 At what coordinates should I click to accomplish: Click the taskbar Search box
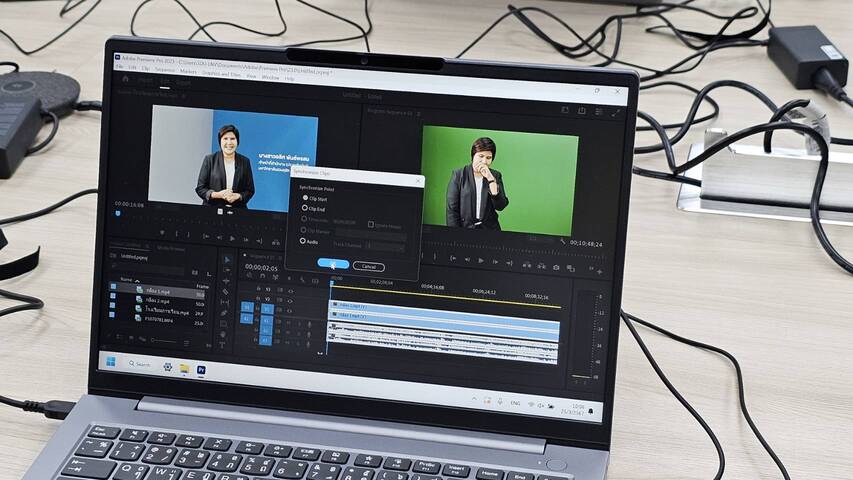click(x=140, y=364)
